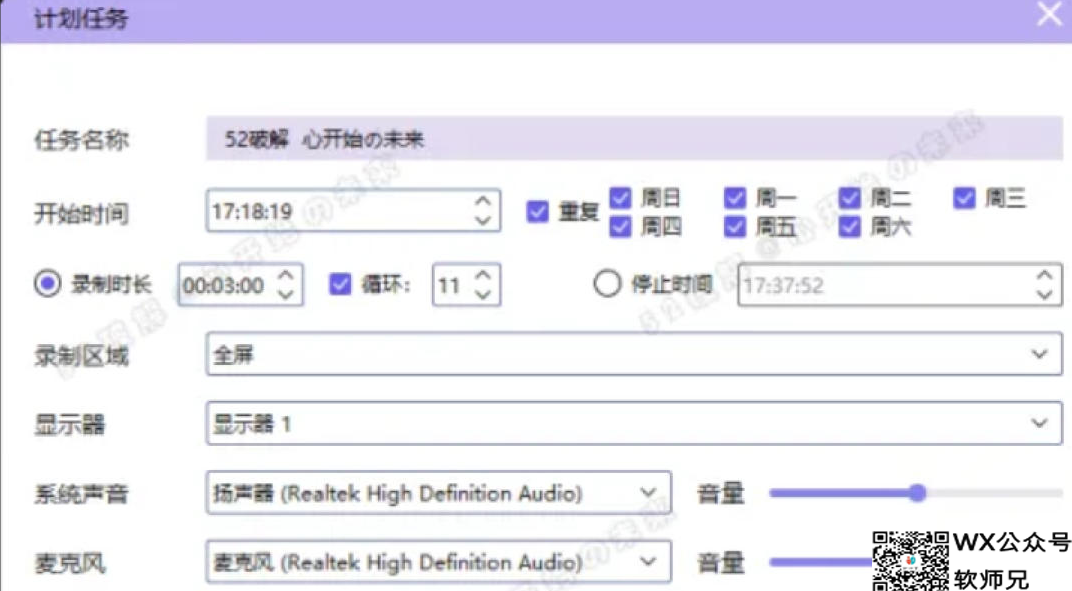Select the 录制时长 radio button
The height and width of the screenshot is (591, 1072).
(47, 285)
